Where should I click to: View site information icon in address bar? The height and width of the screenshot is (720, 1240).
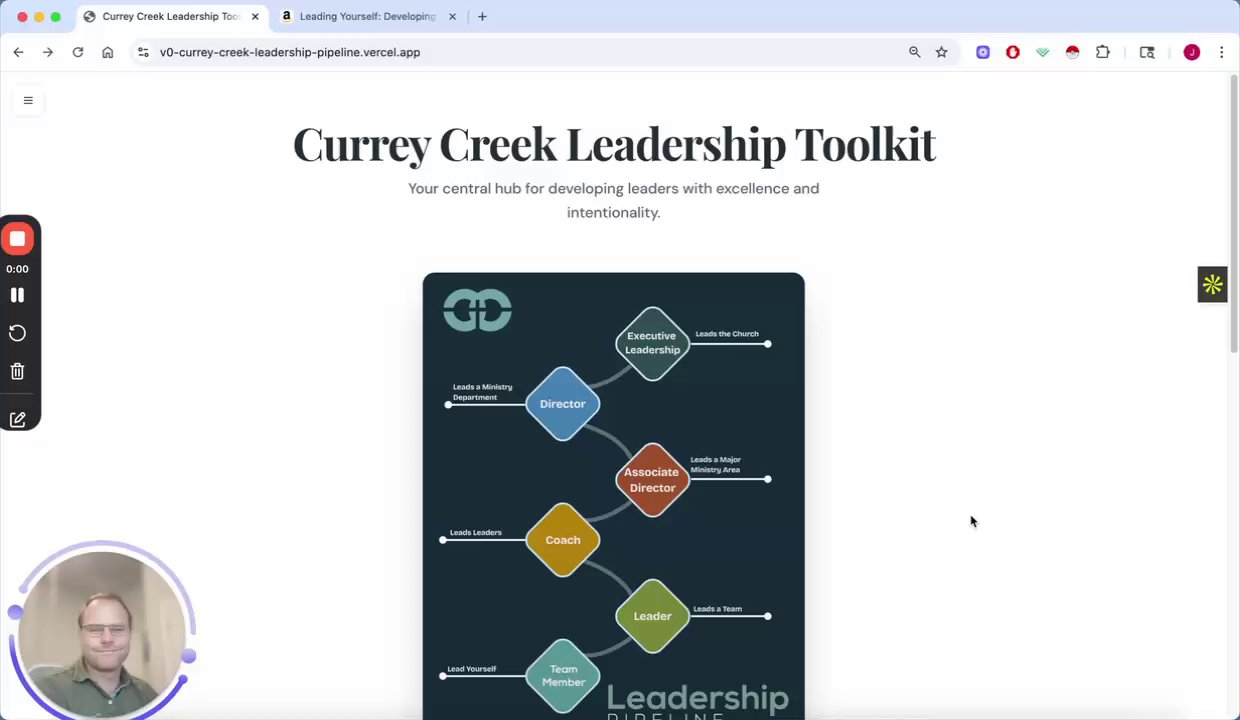(143, 52)
